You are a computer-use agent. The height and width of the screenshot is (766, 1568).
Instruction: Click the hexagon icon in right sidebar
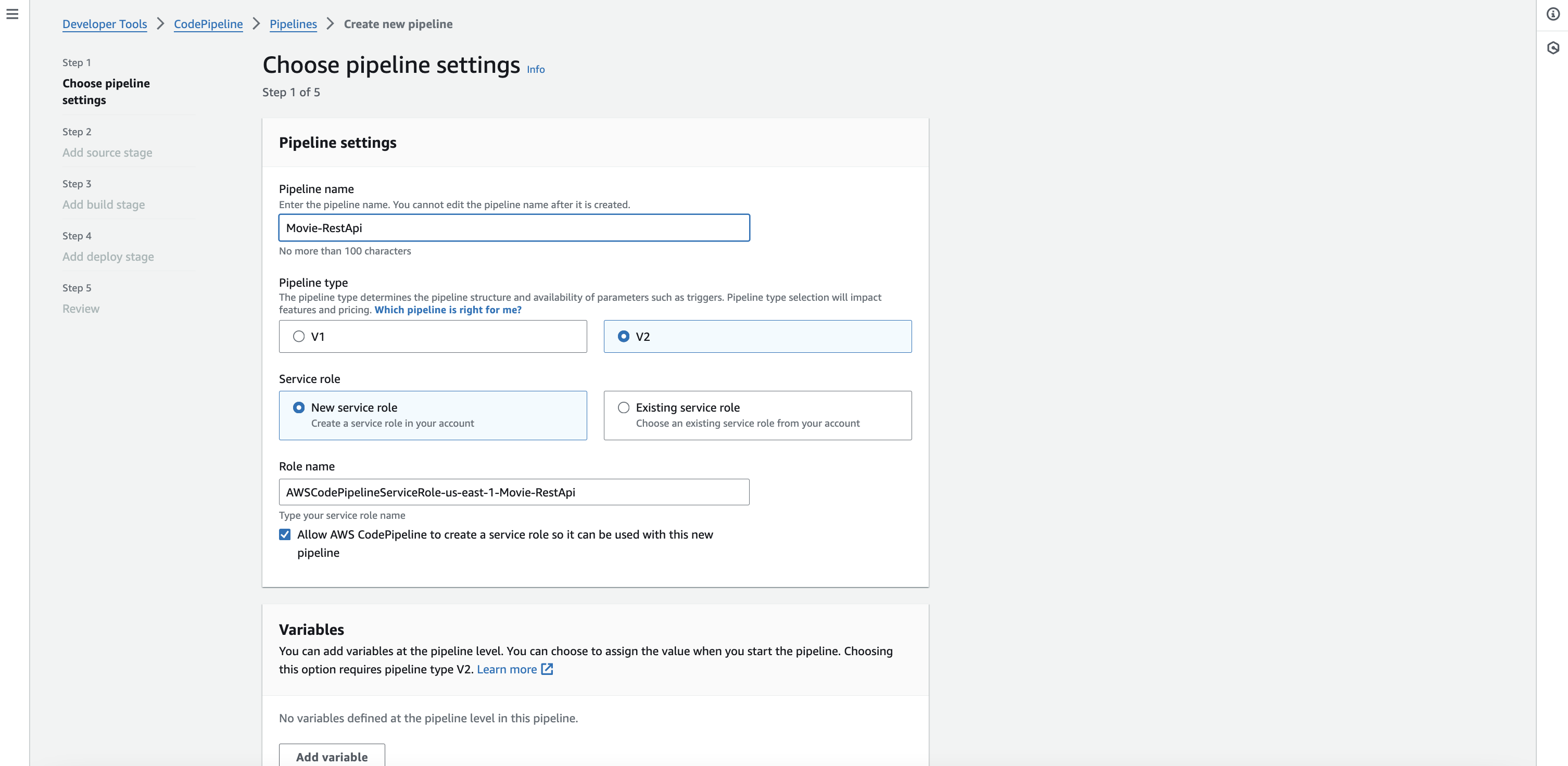(x=1553, y=48)
